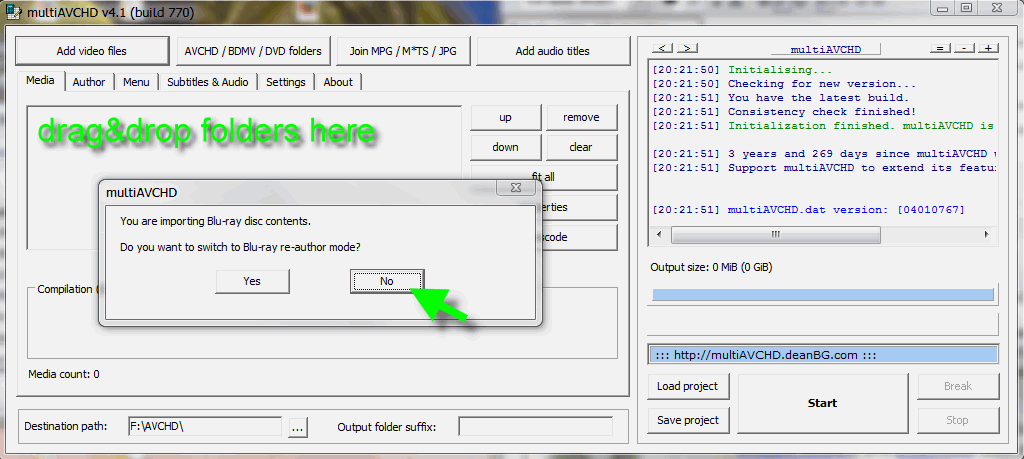Open the Settings tab
The height and width of the screenshot is (459, 1024).
(286, 82)
